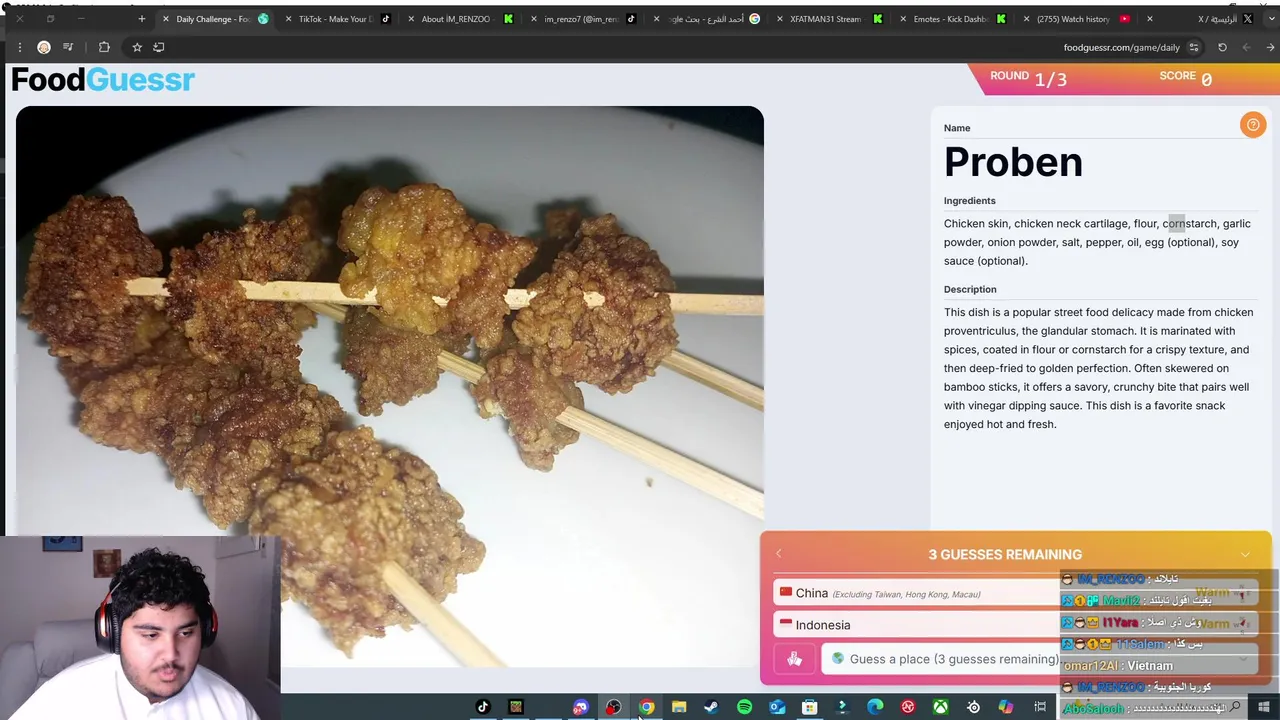Open Spotify from the taskbar
The height and width of the screenshot is (720, 1280).
[744, 707]
